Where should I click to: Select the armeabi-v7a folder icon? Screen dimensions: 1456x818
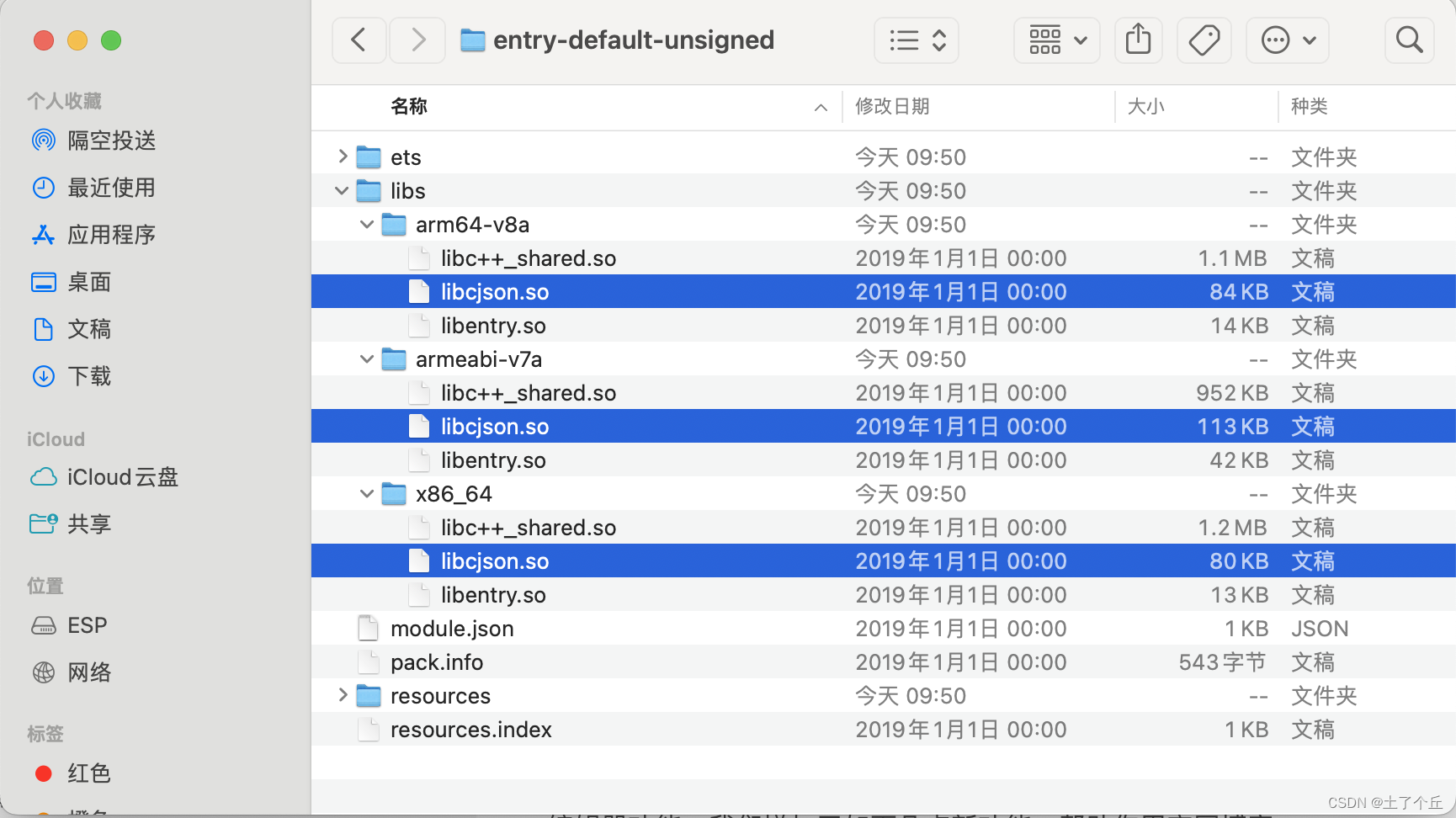coord(394,359)
